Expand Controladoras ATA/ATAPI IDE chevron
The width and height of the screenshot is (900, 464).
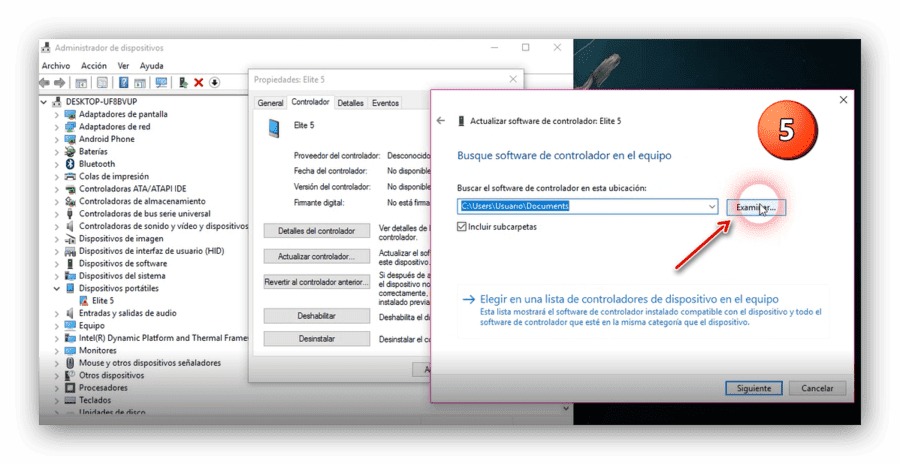point(56,189)
